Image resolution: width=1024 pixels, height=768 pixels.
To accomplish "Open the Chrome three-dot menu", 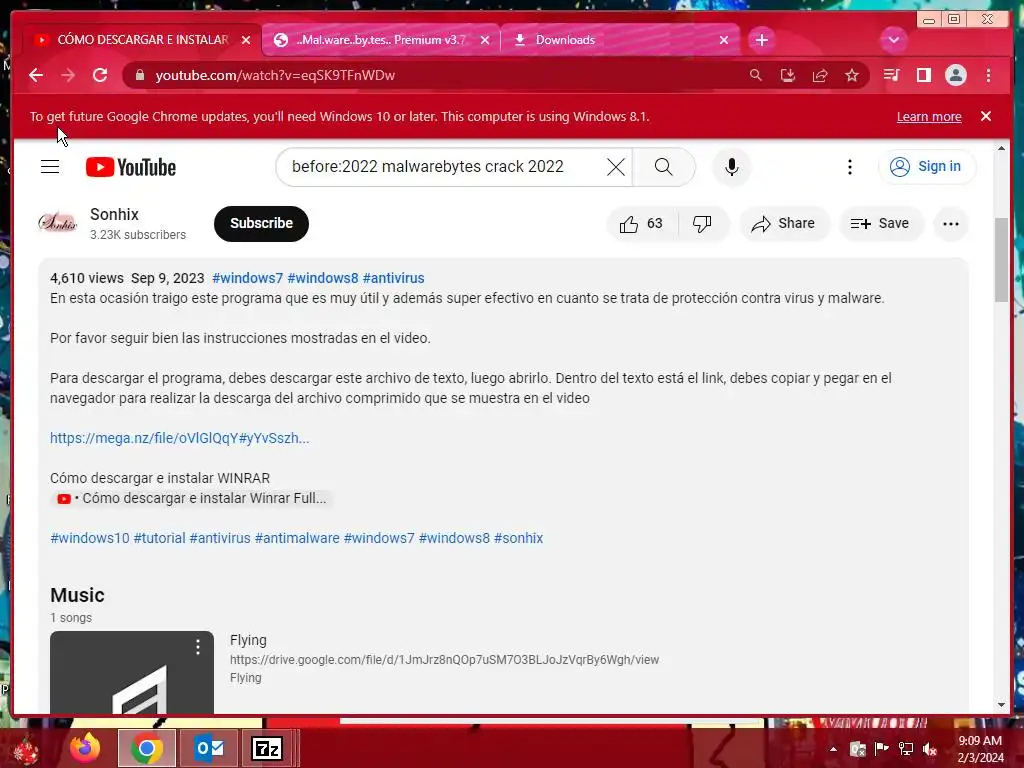I will tap(988, 75).
